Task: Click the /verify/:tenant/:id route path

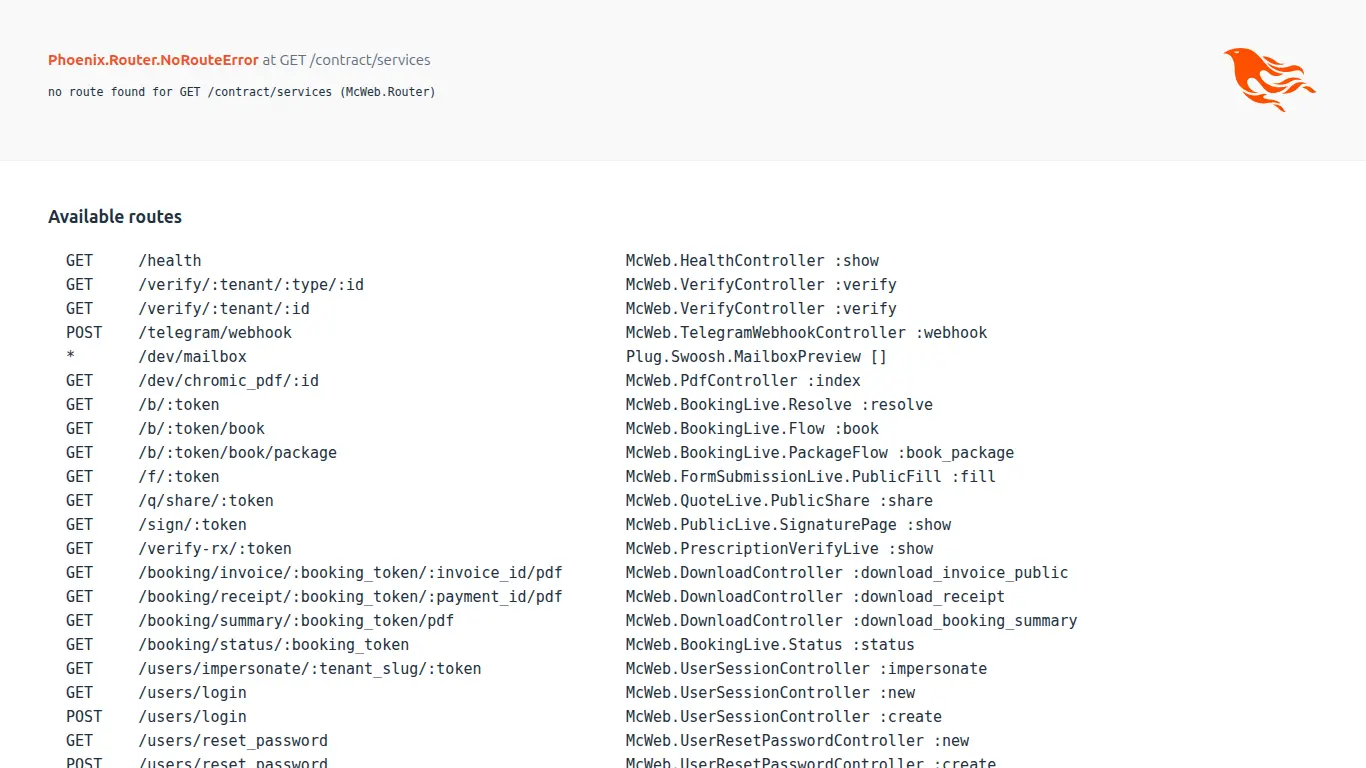Action: click(x=224, y=309)
